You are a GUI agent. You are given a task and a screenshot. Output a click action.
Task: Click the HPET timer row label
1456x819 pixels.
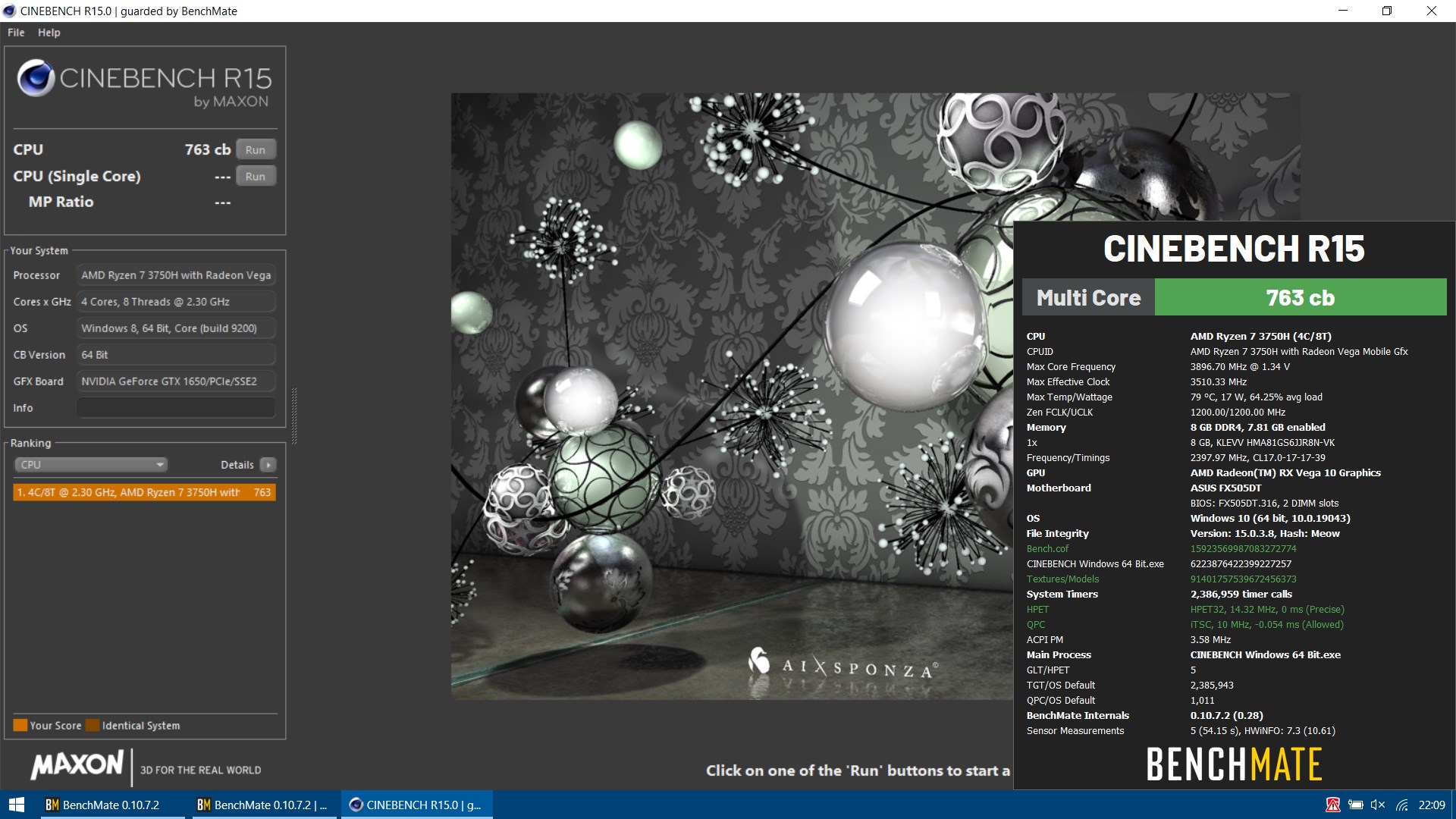tap(1037, 610)
